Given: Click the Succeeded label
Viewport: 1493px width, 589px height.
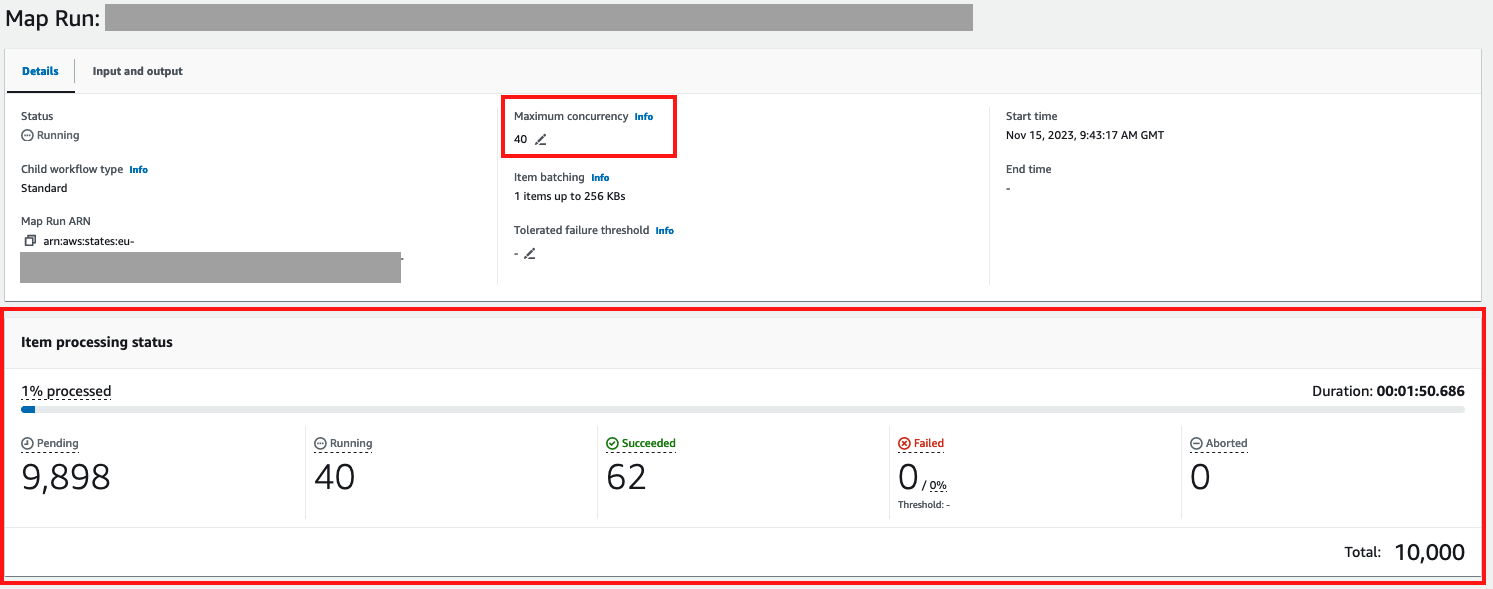Looking at the screenshot, I should point(649,443).
